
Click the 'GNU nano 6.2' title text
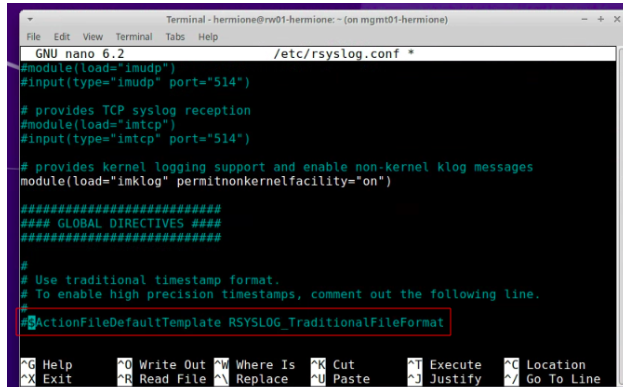tap(79, 54)
